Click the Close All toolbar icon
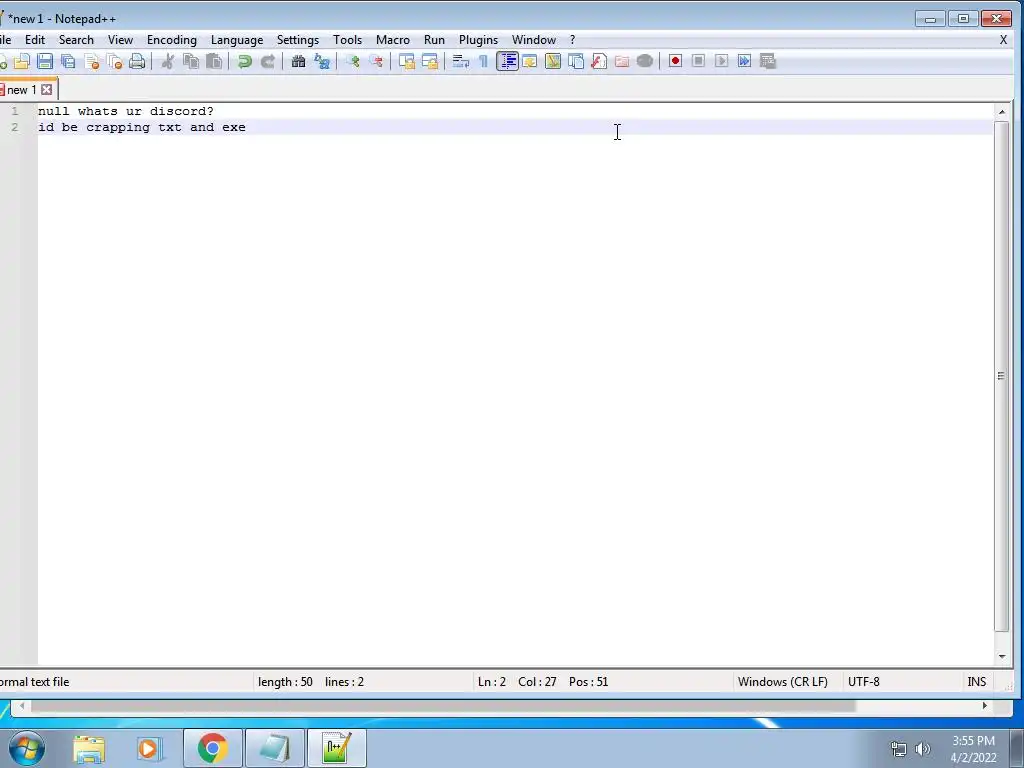This screenshot has height=768, width=1024. pyautogui.click(x=114, y=61)
